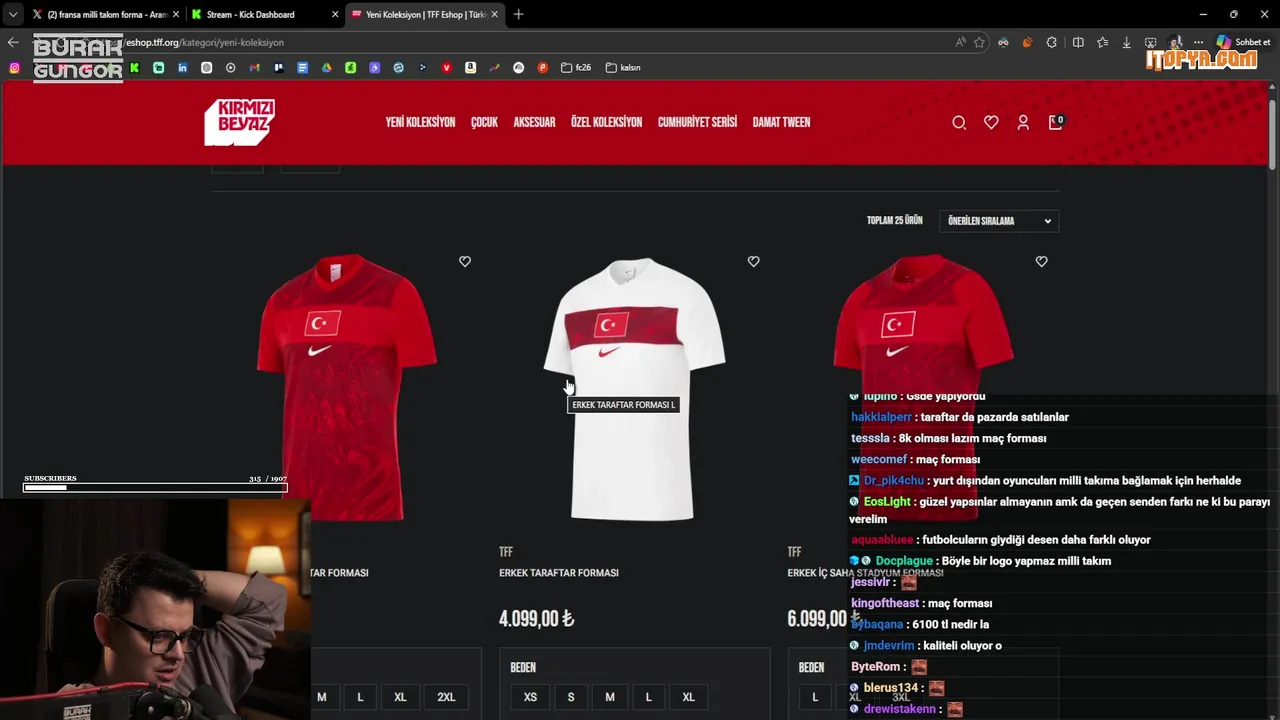Open the fc26 bookmarks folder
Image resolution: width=1280 pixels, height=720 pixels.
(x=576, y=68)
